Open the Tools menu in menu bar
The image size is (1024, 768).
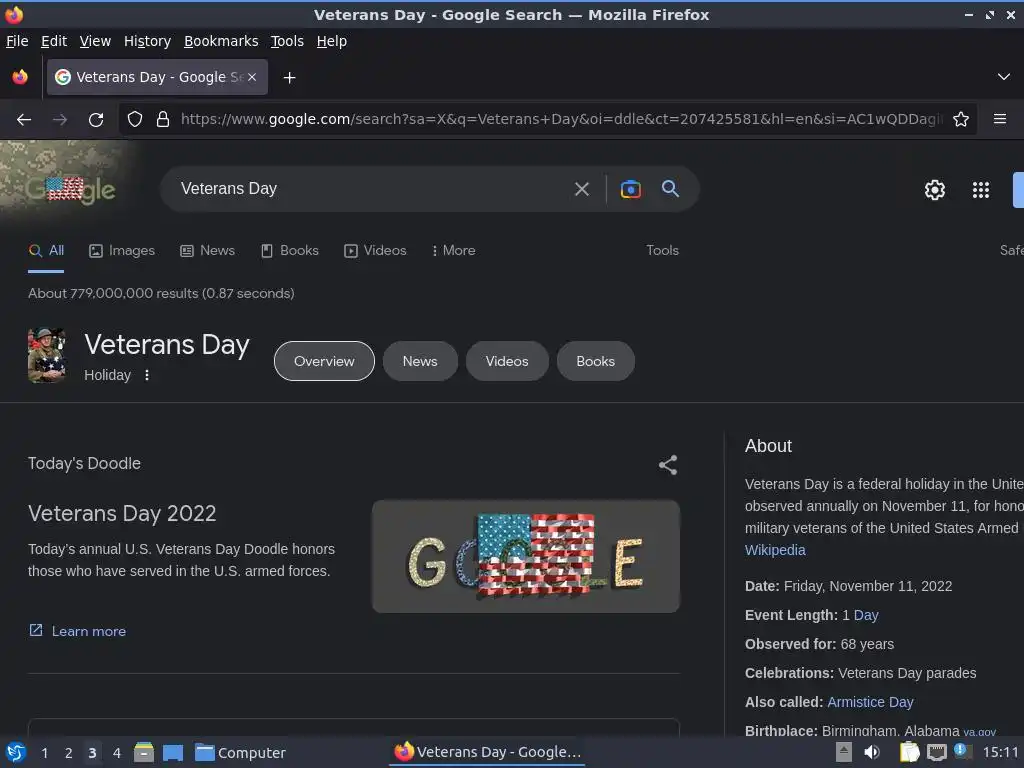point(287,41)
